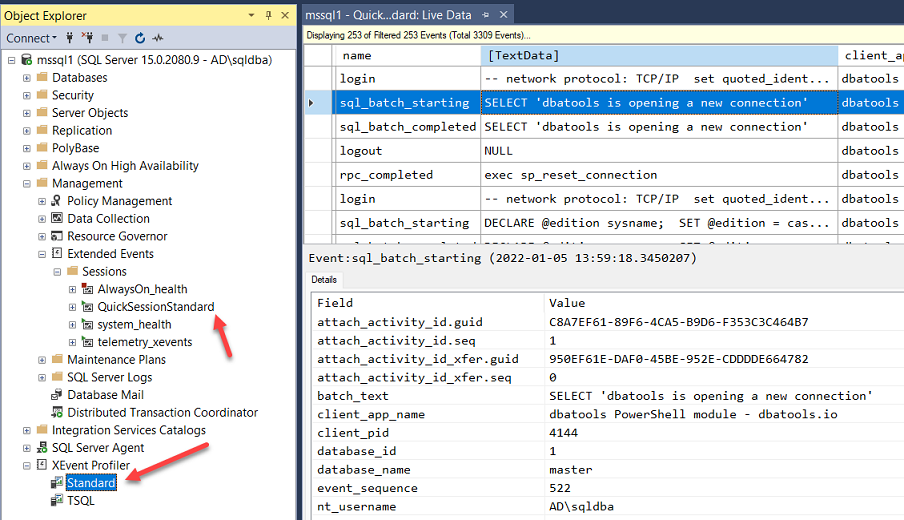
Task: Click the row selector arrow for sql_batch_starting
Action: (x=312, y=103)
